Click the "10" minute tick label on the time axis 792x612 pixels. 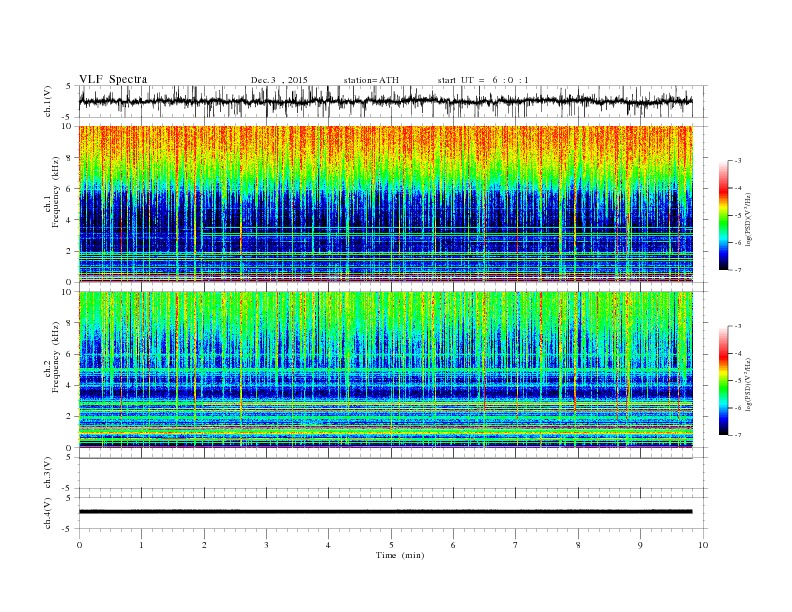[703, 545]
